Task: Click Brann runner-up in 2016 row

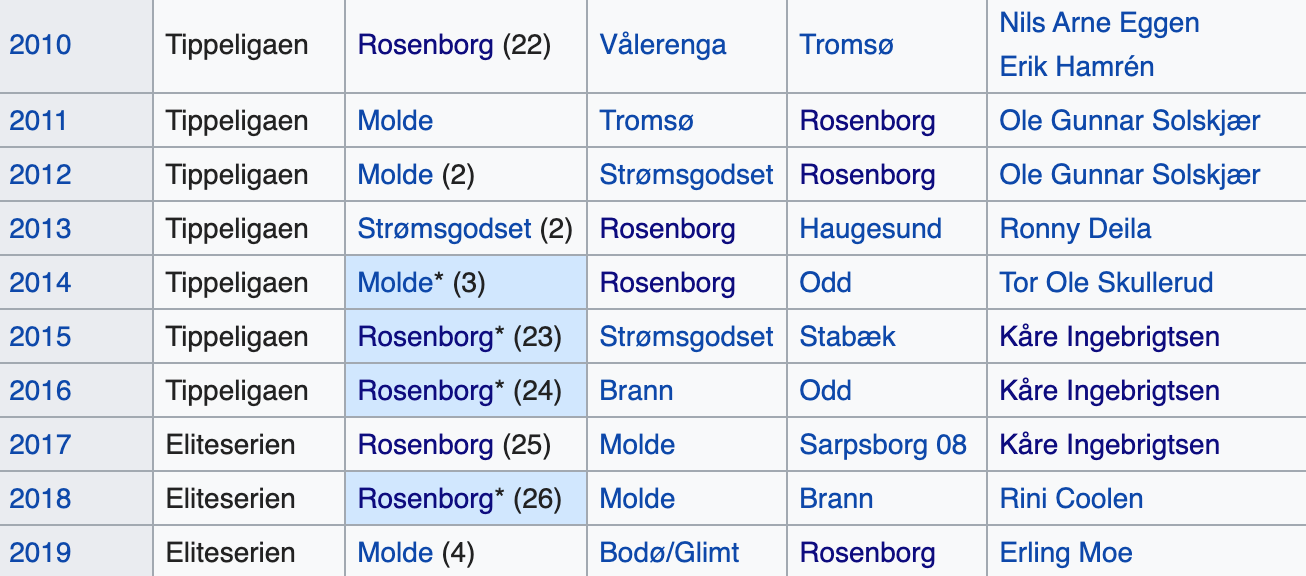Action: point(636,391)
